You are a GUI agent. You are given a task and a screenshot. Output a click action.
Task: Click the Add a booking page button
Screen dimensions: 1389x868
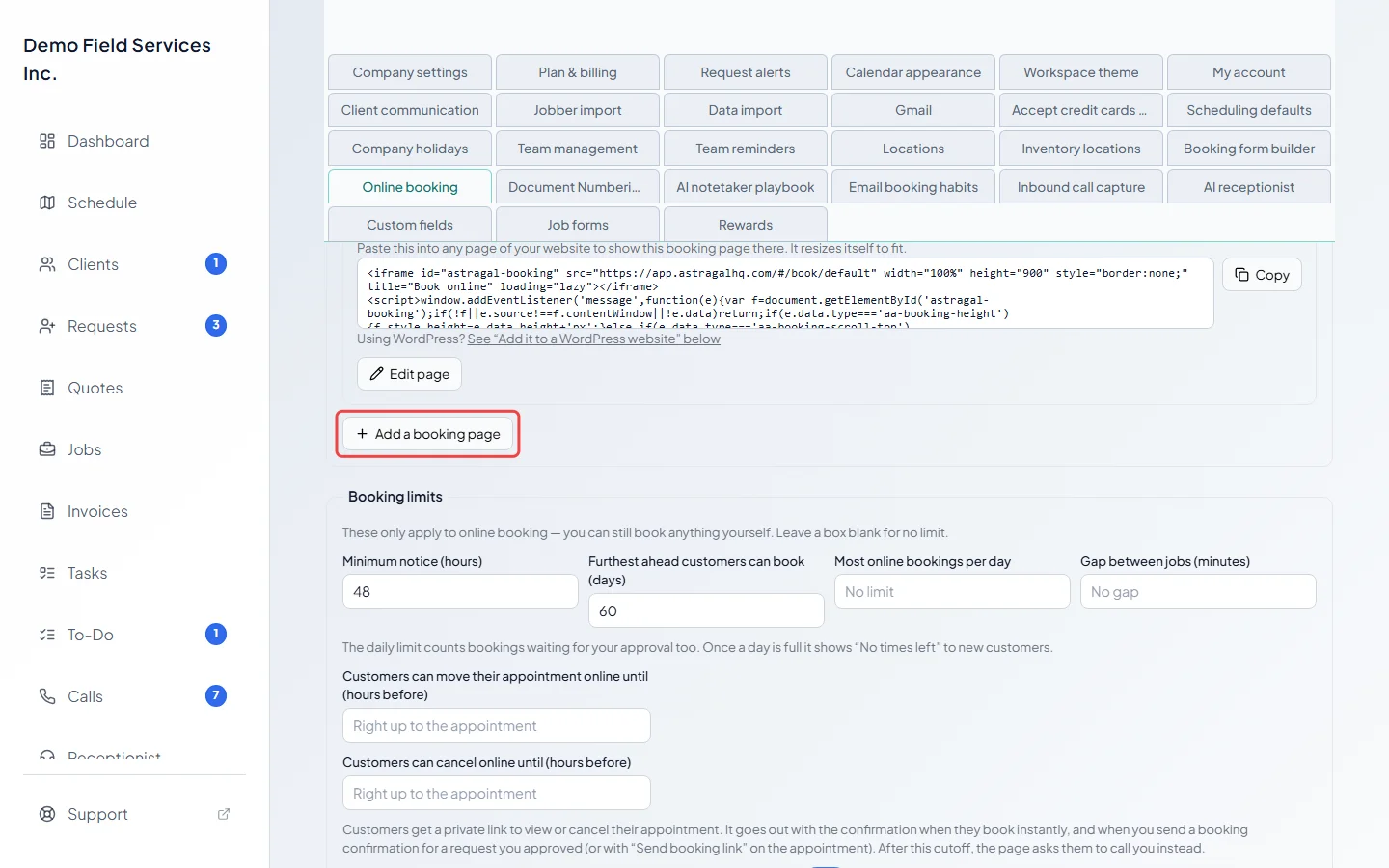428,434
